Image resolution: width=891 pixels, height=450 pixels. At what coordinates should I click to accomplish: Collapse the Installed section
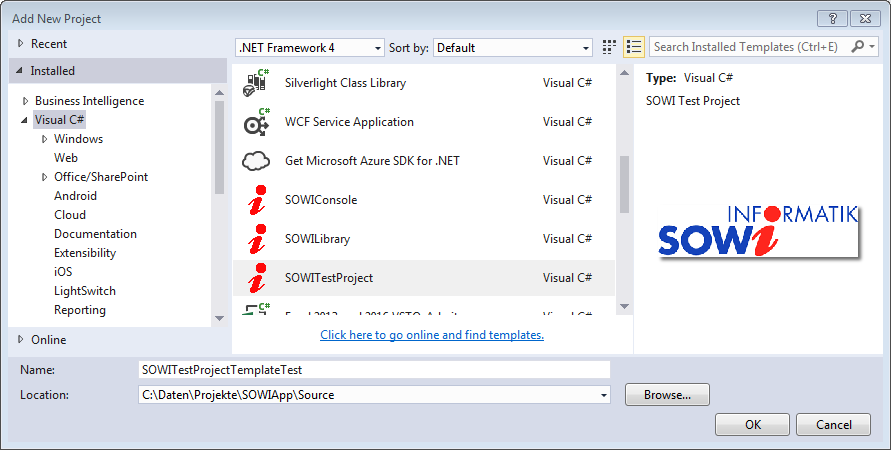click(20, 71)
